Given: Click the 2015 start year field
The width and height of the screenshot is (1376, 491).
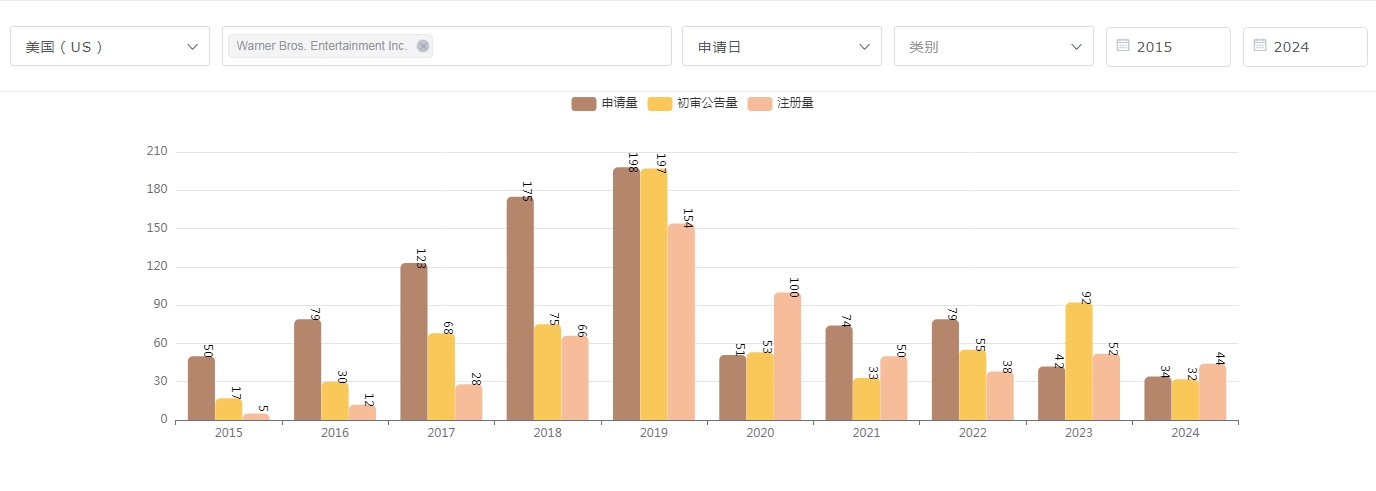Looking at the screenshot, I should [1168, 46].
